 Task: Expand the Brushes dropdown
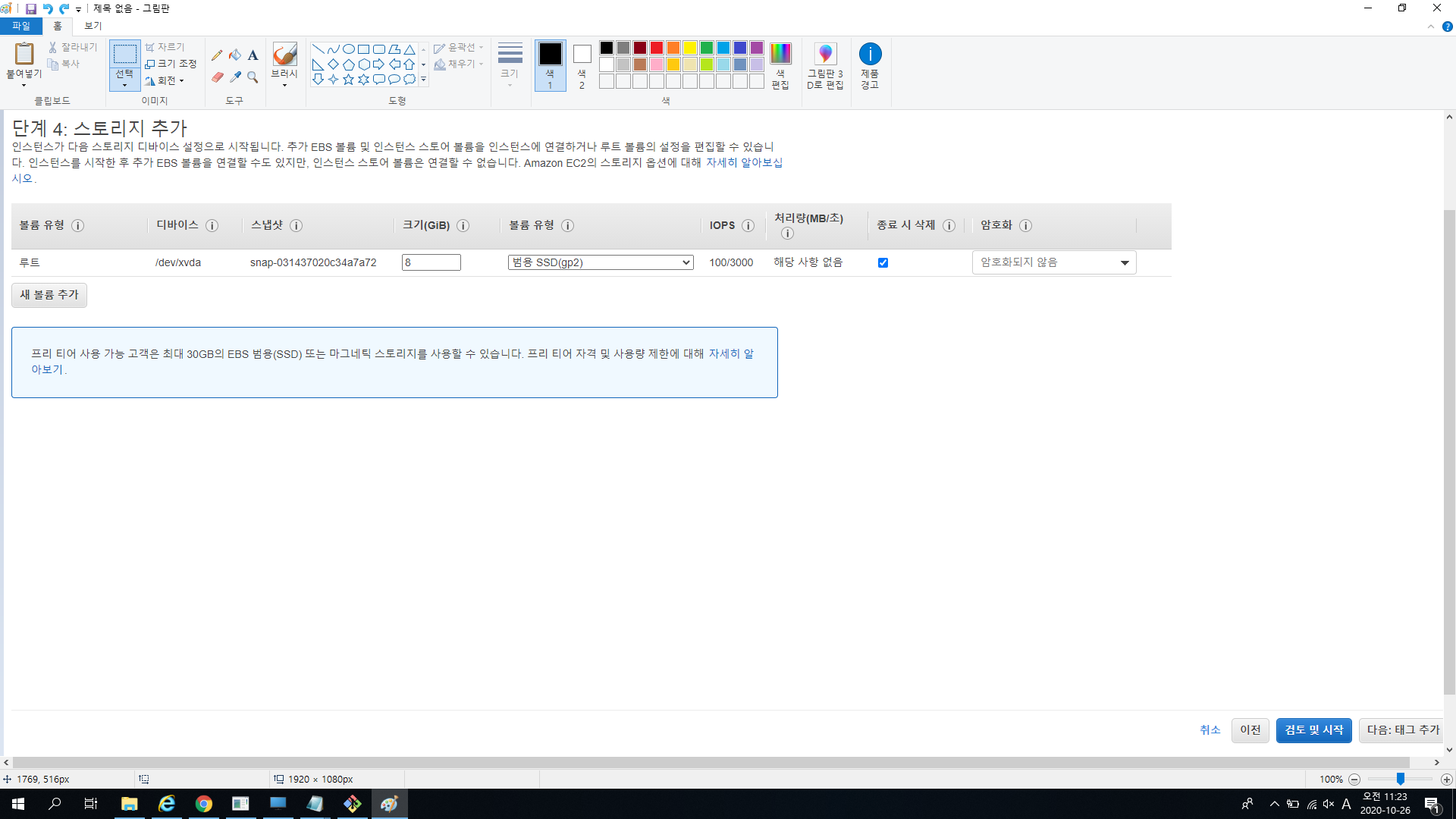(x=284, y=85)
